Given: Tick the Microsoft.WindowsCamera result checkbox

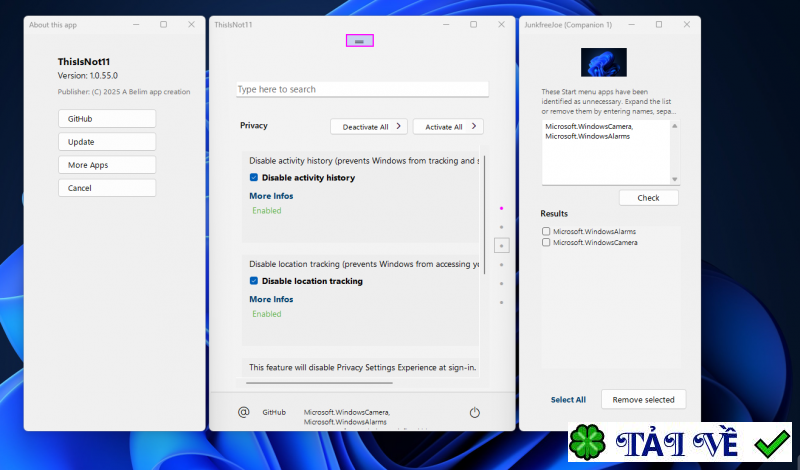Looking at the screenshot, I should click(546, 242).
